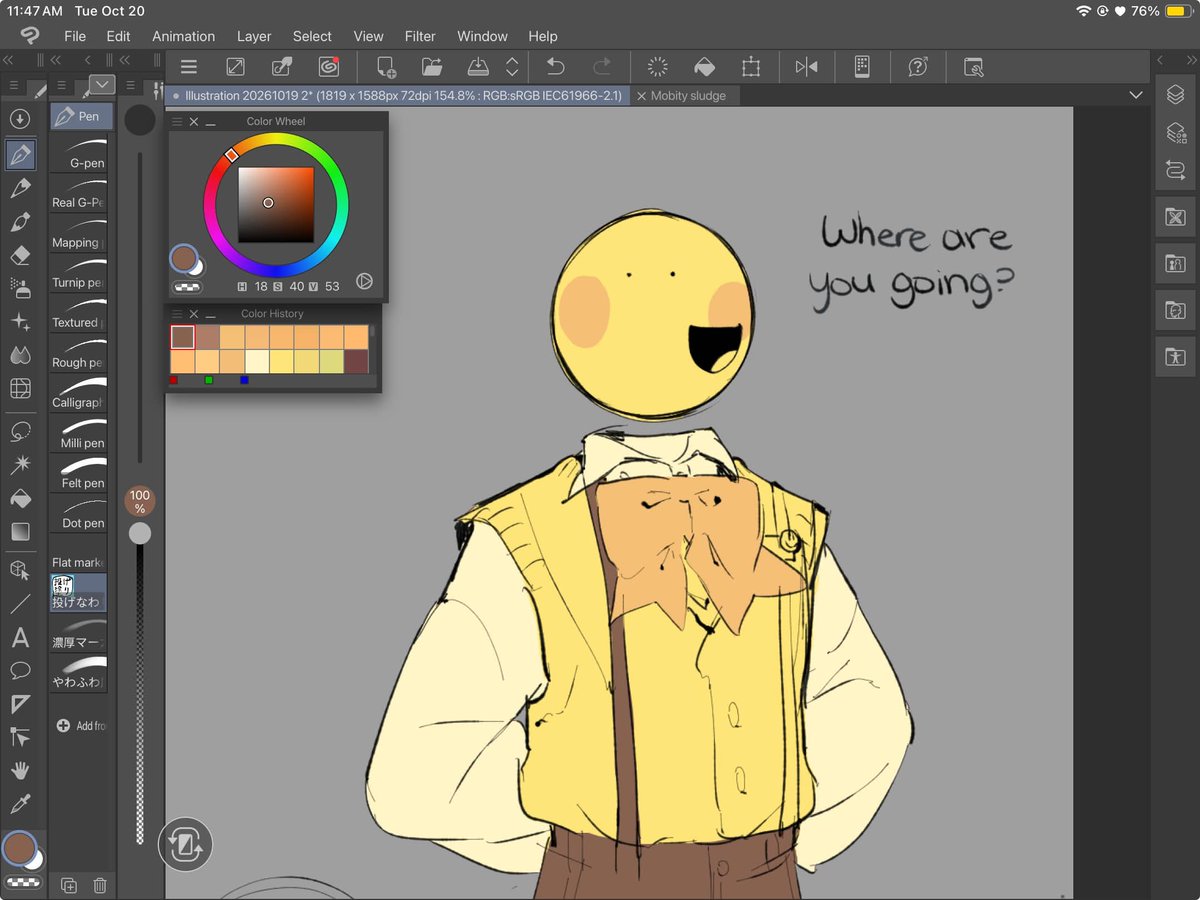Open the command bar hamburger menu
Image resolution: width=1200 pixels, height=900 pixels.
pos(188,67)
